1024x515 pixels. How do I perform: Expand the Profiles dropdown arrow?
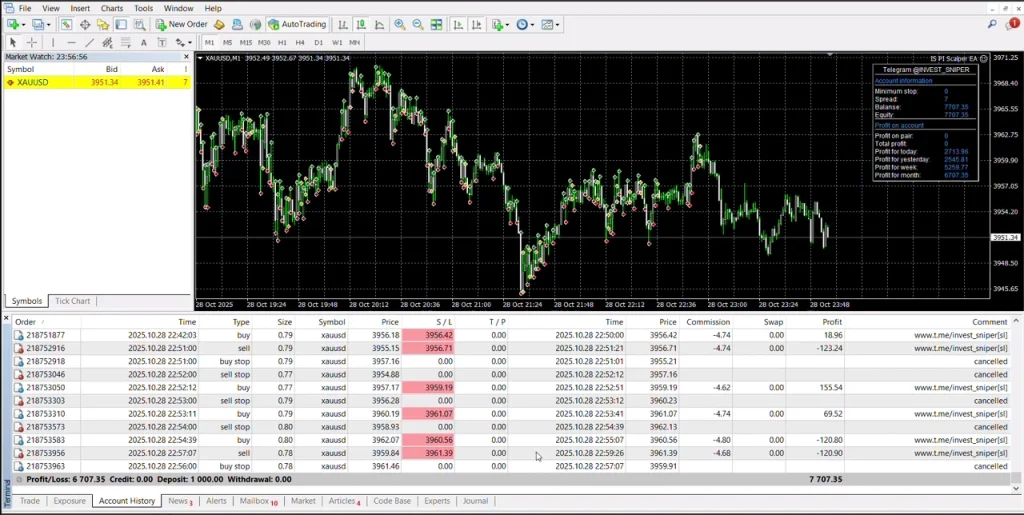pos(48,25)
